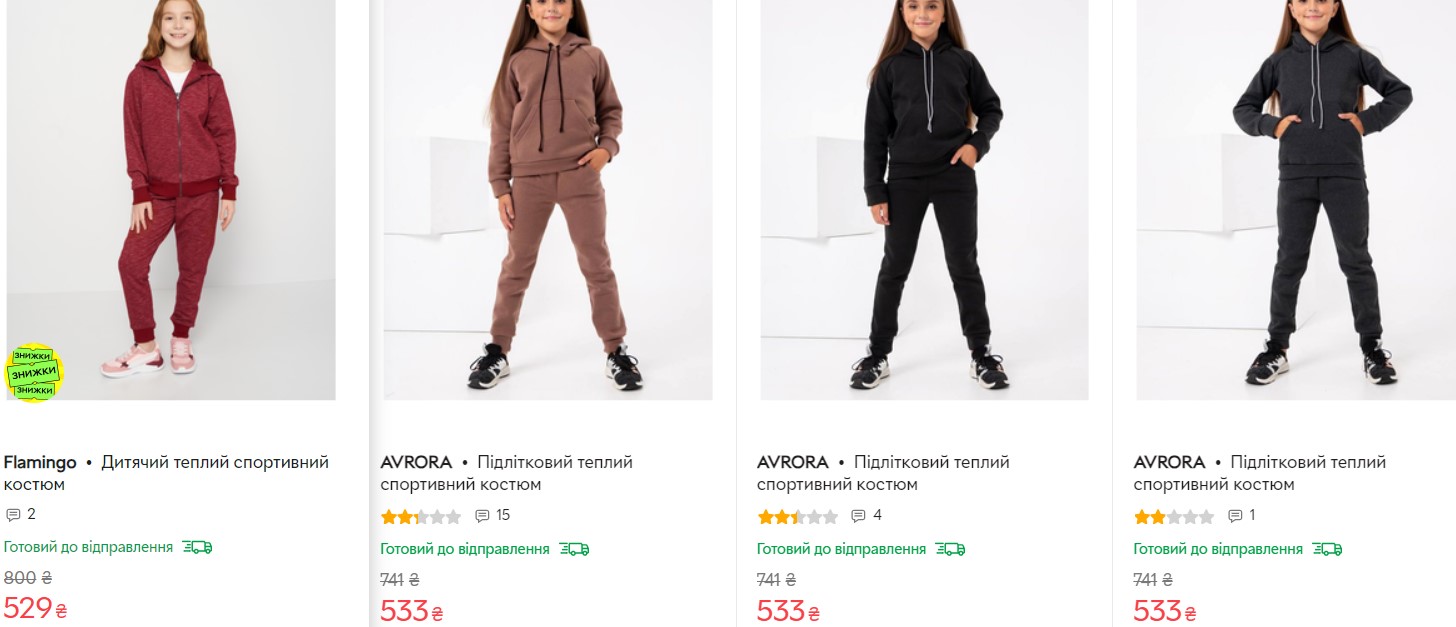
Task: Click the delivery truck icon under the dark gray suit
Action: coord(1327,549)
